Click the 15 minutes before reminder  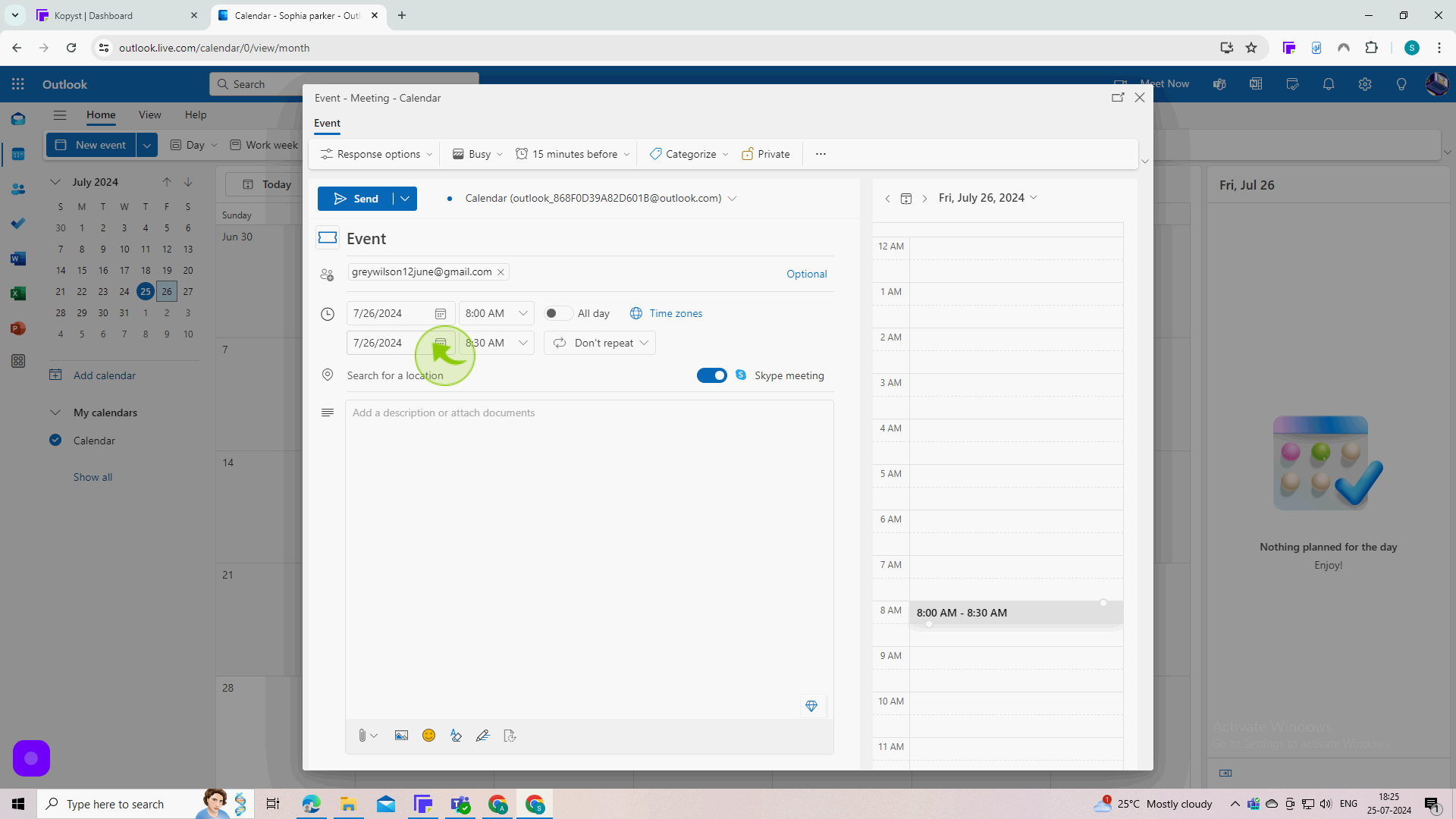tap(575, 153)
